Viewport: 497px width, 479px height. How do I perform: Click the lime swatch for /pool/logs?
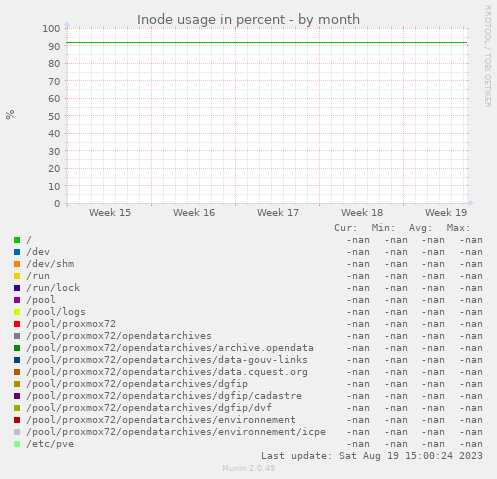[x=17, y=312]
